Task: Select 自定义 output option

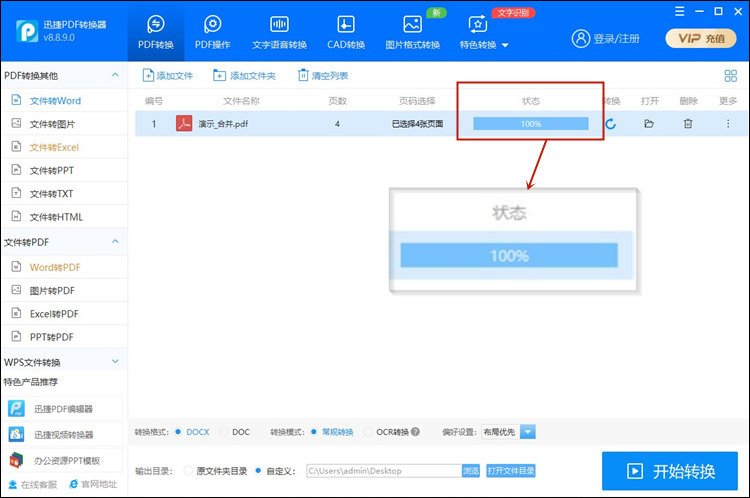Action: tap(276, 471)
